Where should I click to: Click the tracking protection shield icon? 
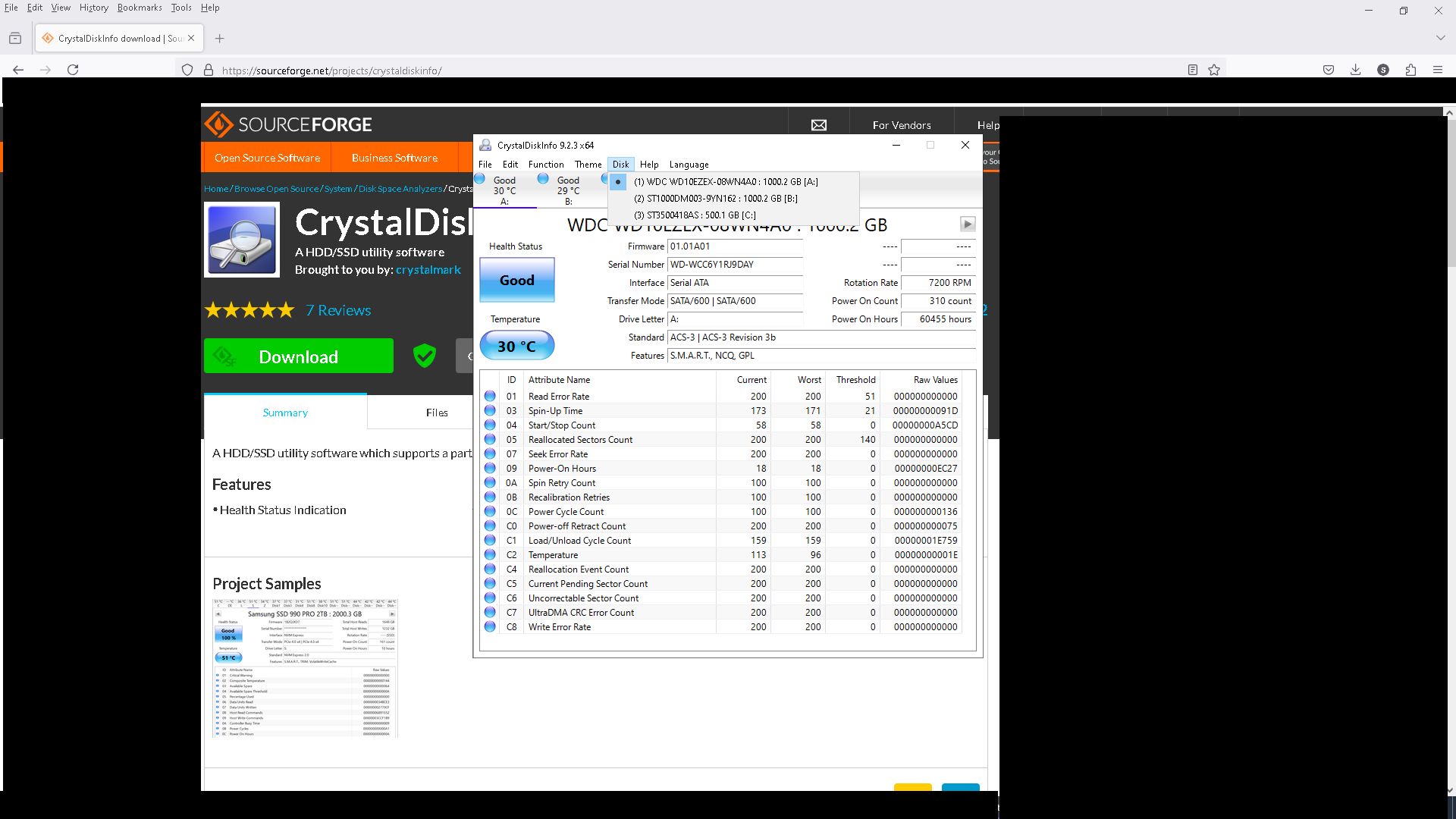tap(187, 71)
